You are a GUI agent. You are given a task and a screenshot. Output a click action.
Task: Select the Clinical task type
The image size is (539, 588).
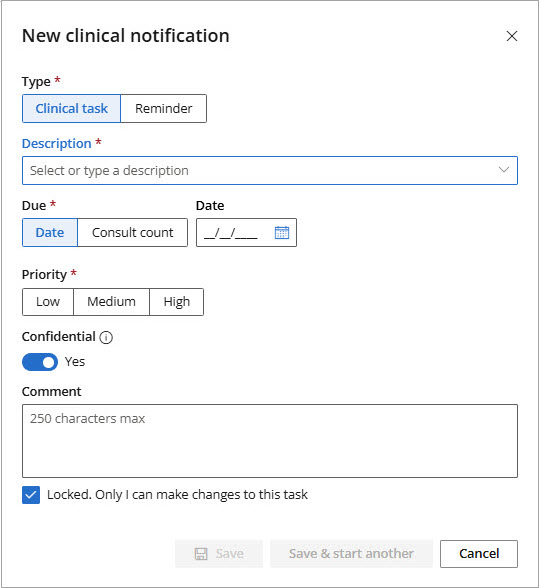71,108
